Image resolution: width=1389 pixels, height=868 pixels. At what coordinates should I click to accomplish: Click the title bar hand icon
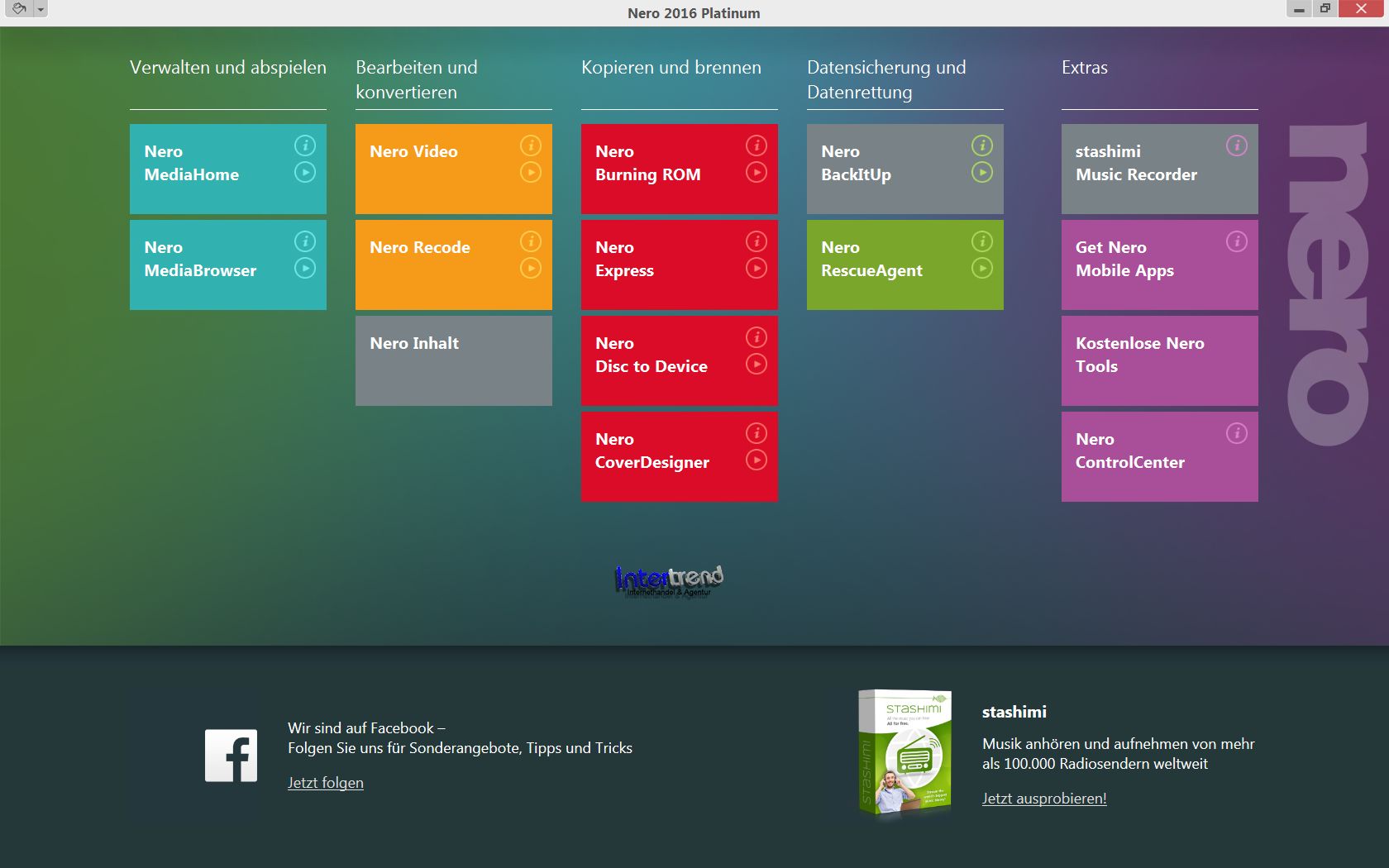point(19,9)
